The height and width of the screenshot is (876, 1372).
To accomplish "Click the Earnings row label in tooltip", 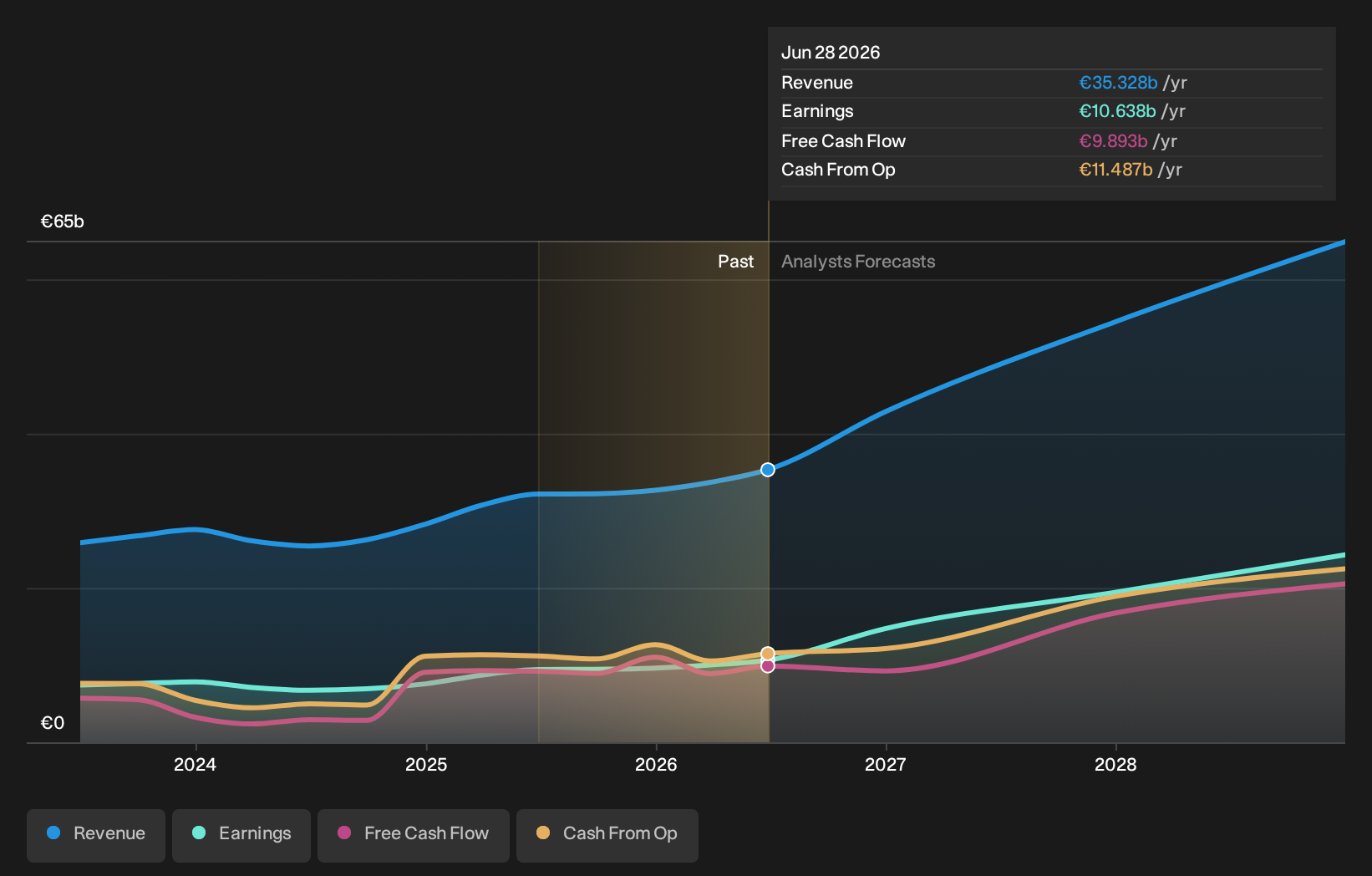I will (x=817, y=111).
